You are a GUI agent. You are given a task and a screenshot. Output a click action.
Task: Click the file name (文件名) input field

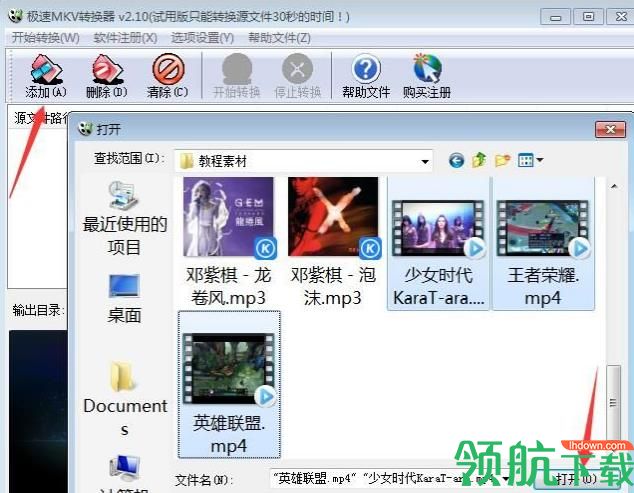[390, 479]
